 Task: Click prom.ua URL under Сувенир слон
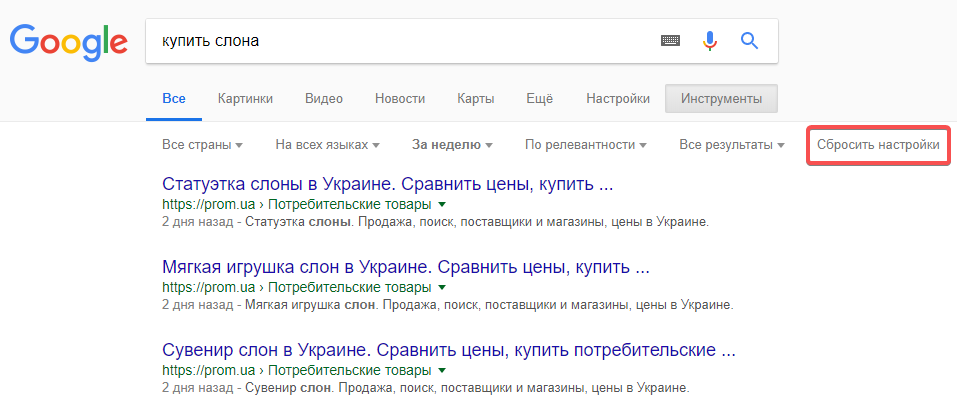pyautogui.click(x=297, y=371)
